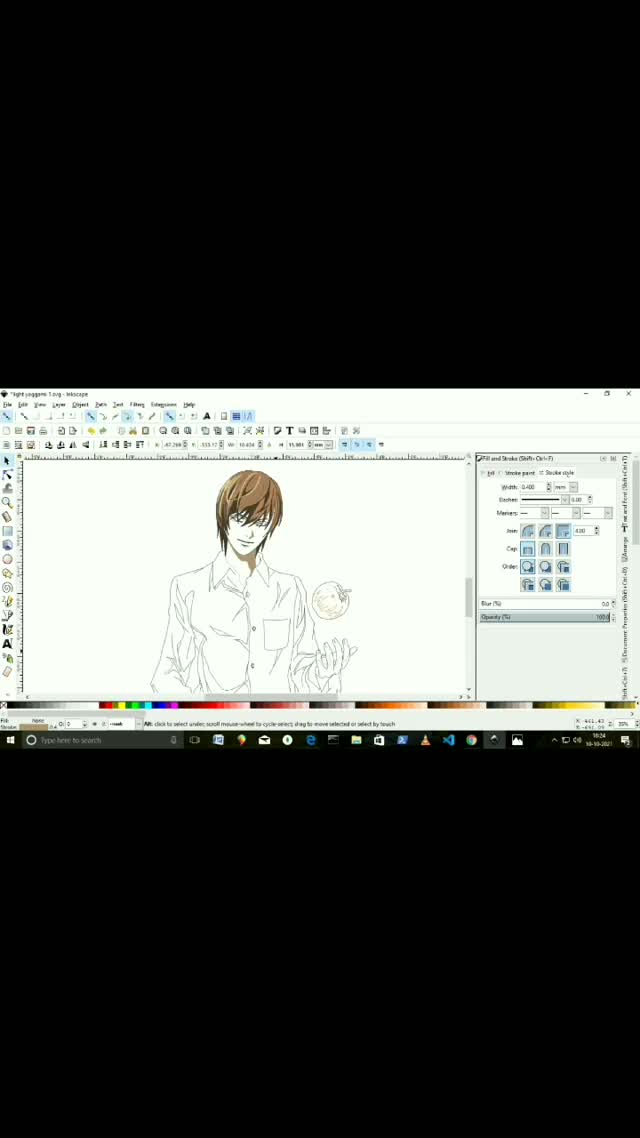Select the Spray objects tool

point(7,658)
